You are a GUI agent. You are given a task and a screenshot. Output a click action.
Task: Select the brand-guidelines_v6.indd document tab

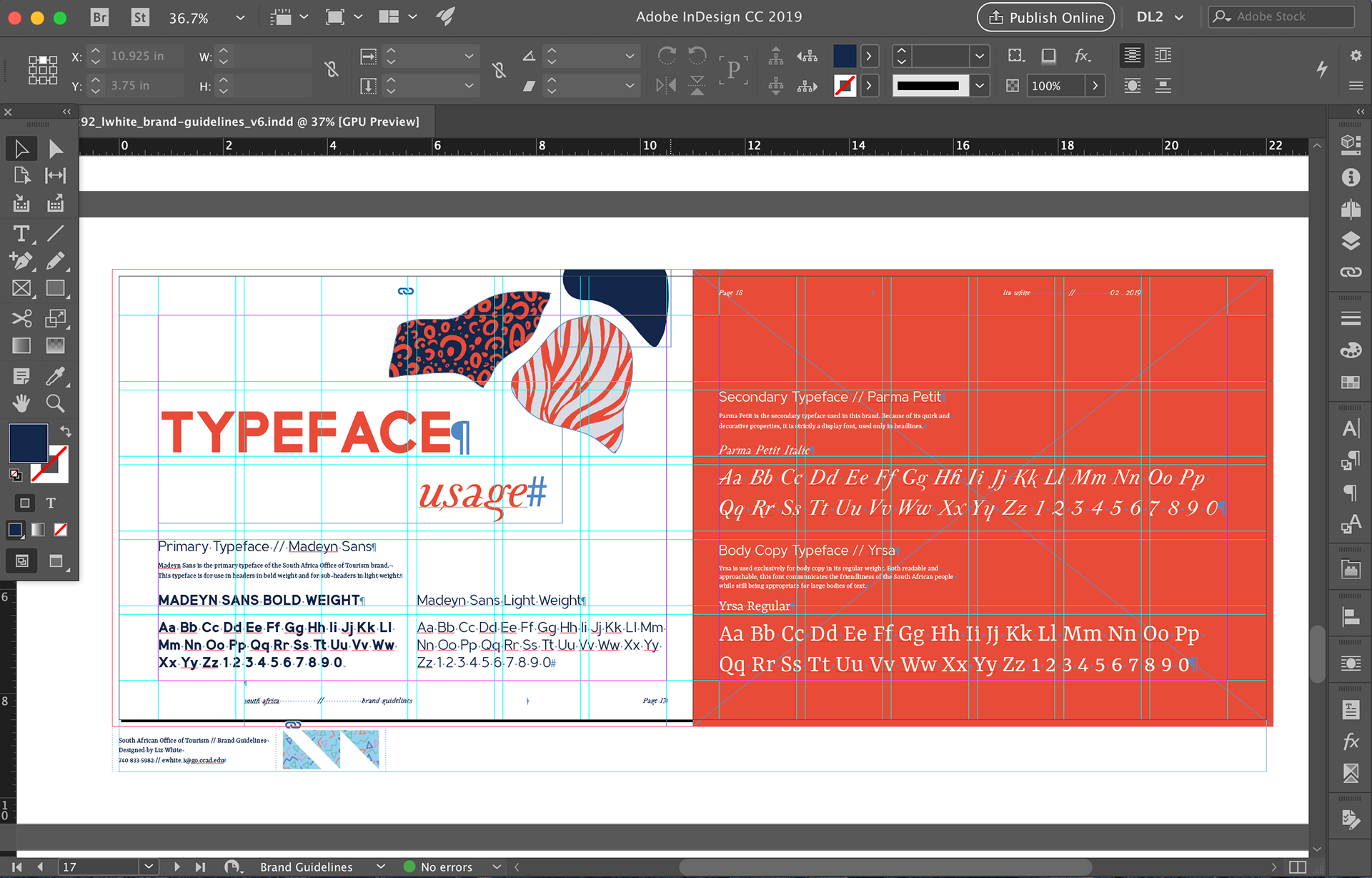tap(250, 122)
